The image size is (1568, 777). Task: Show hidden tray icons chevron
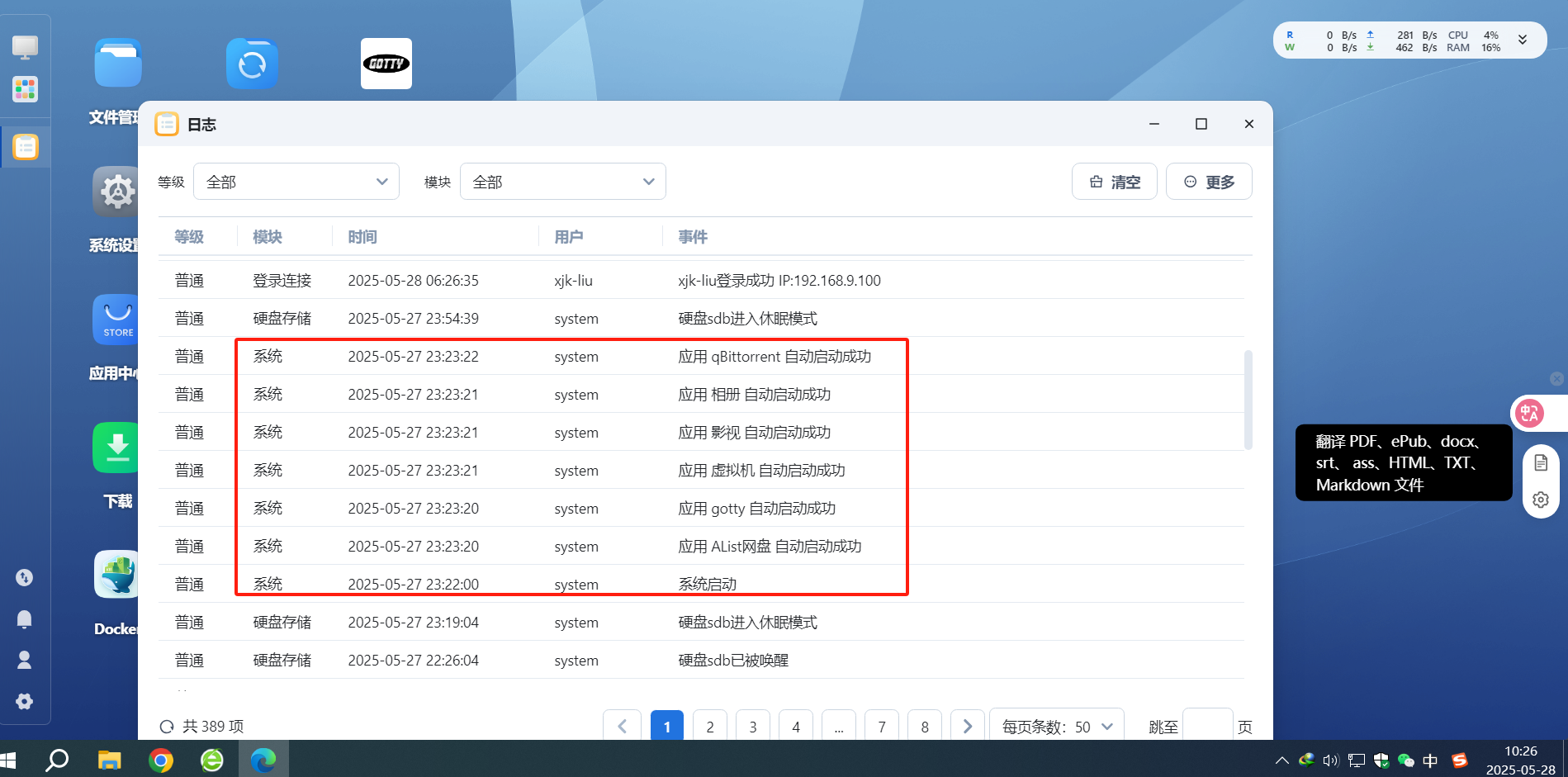coord(1281,760)
